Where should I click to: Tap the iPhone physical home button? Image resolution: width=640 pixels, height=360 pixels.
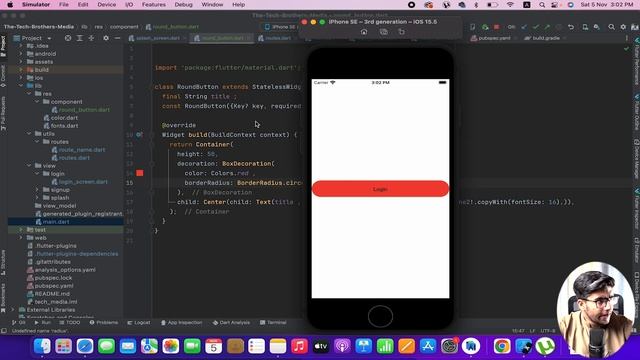pyautogui.click(x=380, y=316)
